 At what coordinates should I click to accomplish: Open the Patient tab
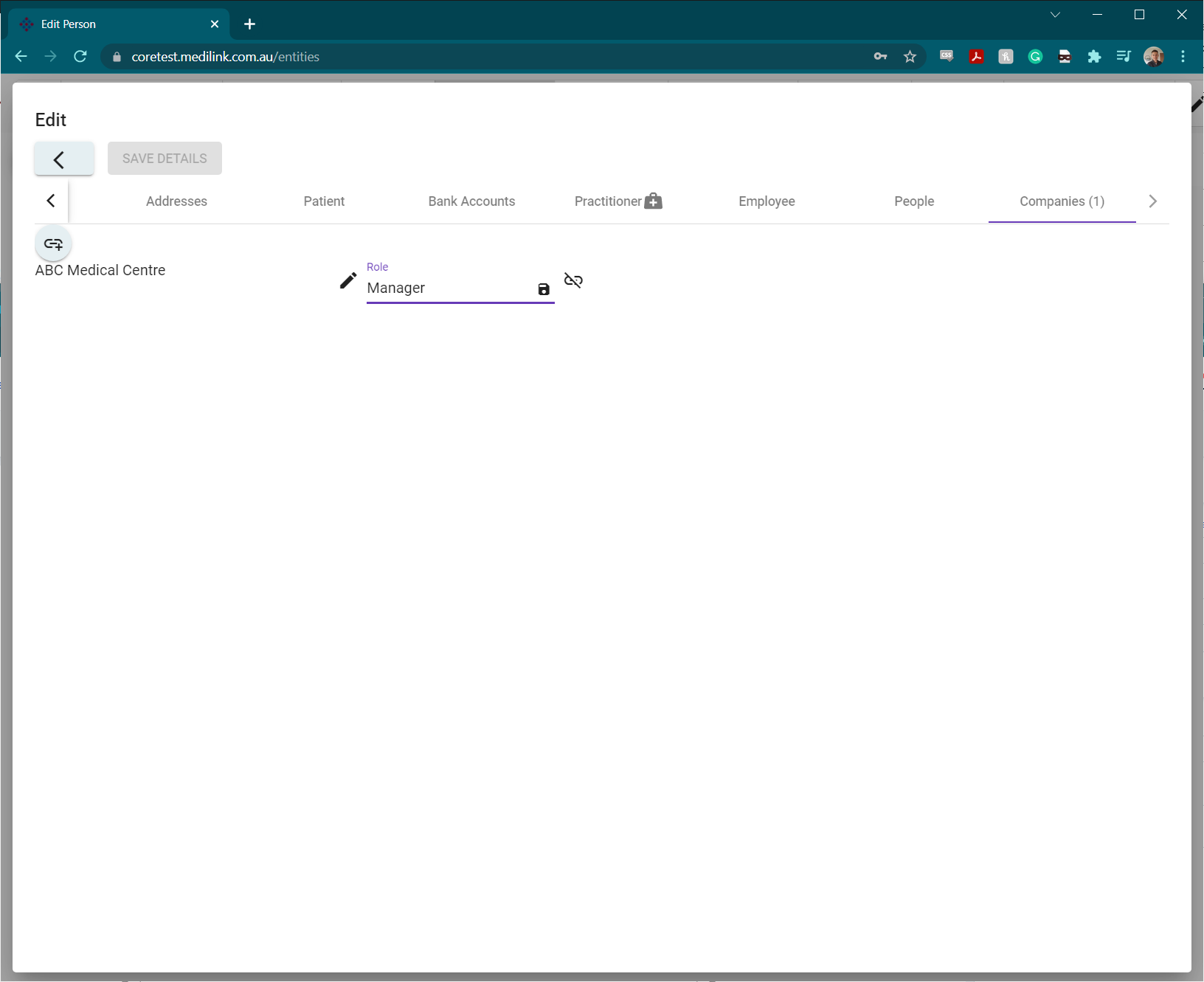pyautogui.click(x=324, y=201)
